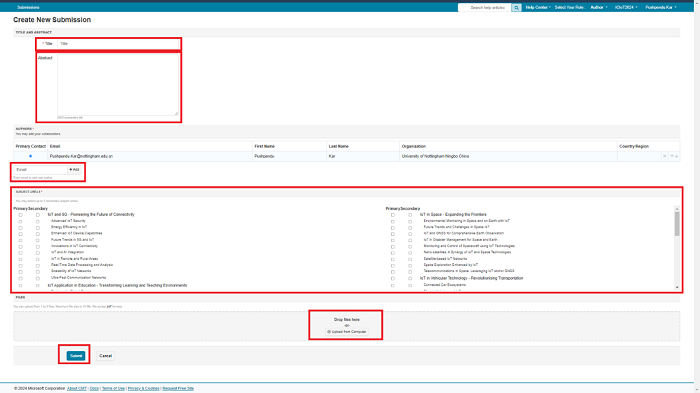Focus the author Email input field
The image size is (700, 393).
(x=41, y=170)
